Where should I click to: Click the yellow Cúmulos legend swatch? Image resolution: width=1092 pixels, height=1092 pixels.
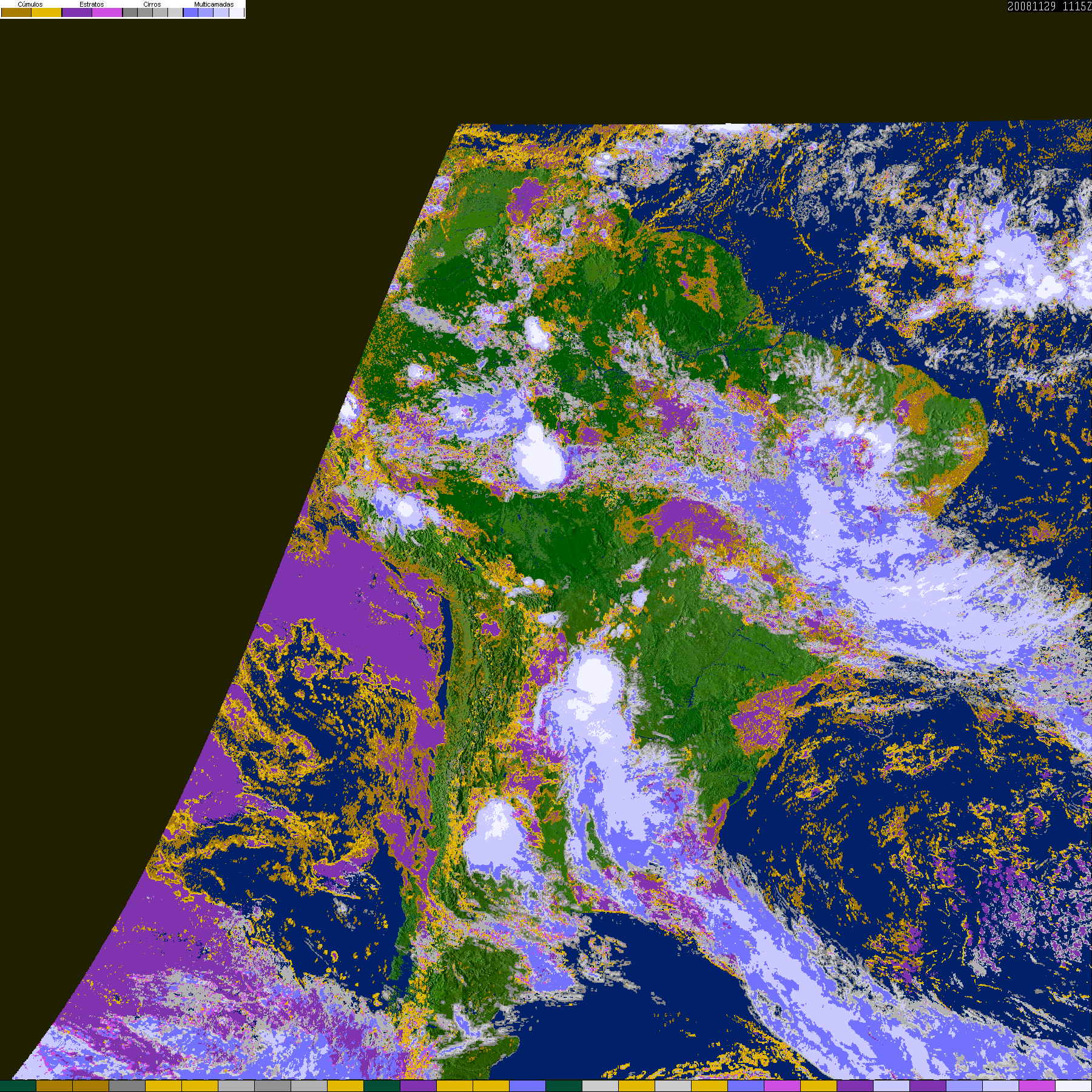coord(46,12)
